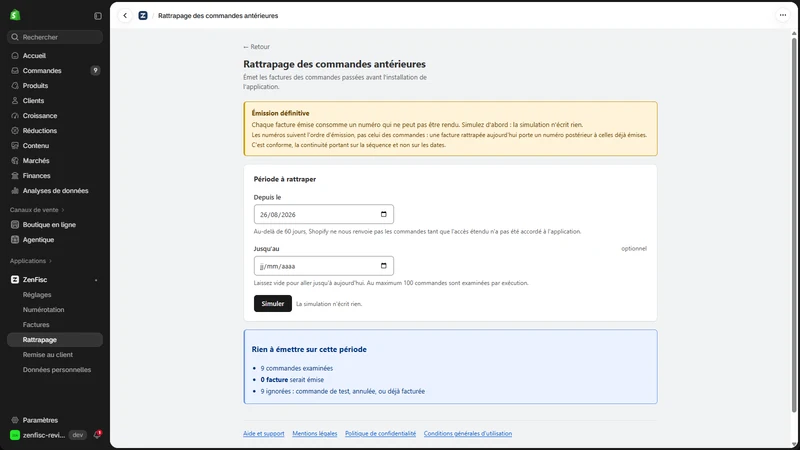The width and height of the screenshot is (800, 450).
Task: Open calendar picker for Depuis le
Action: click(384, 214)
